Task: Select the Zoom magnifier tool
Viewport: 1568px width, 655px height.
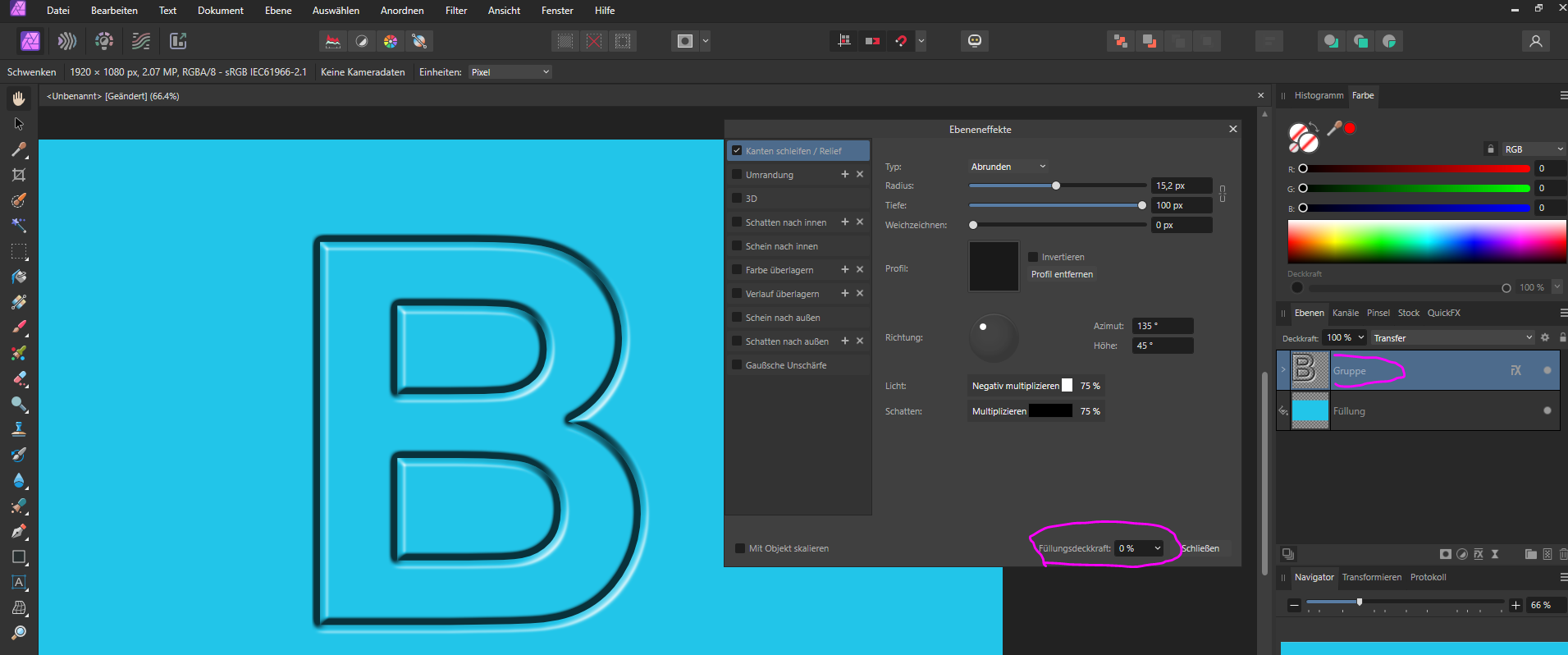Action: point(19,633)
